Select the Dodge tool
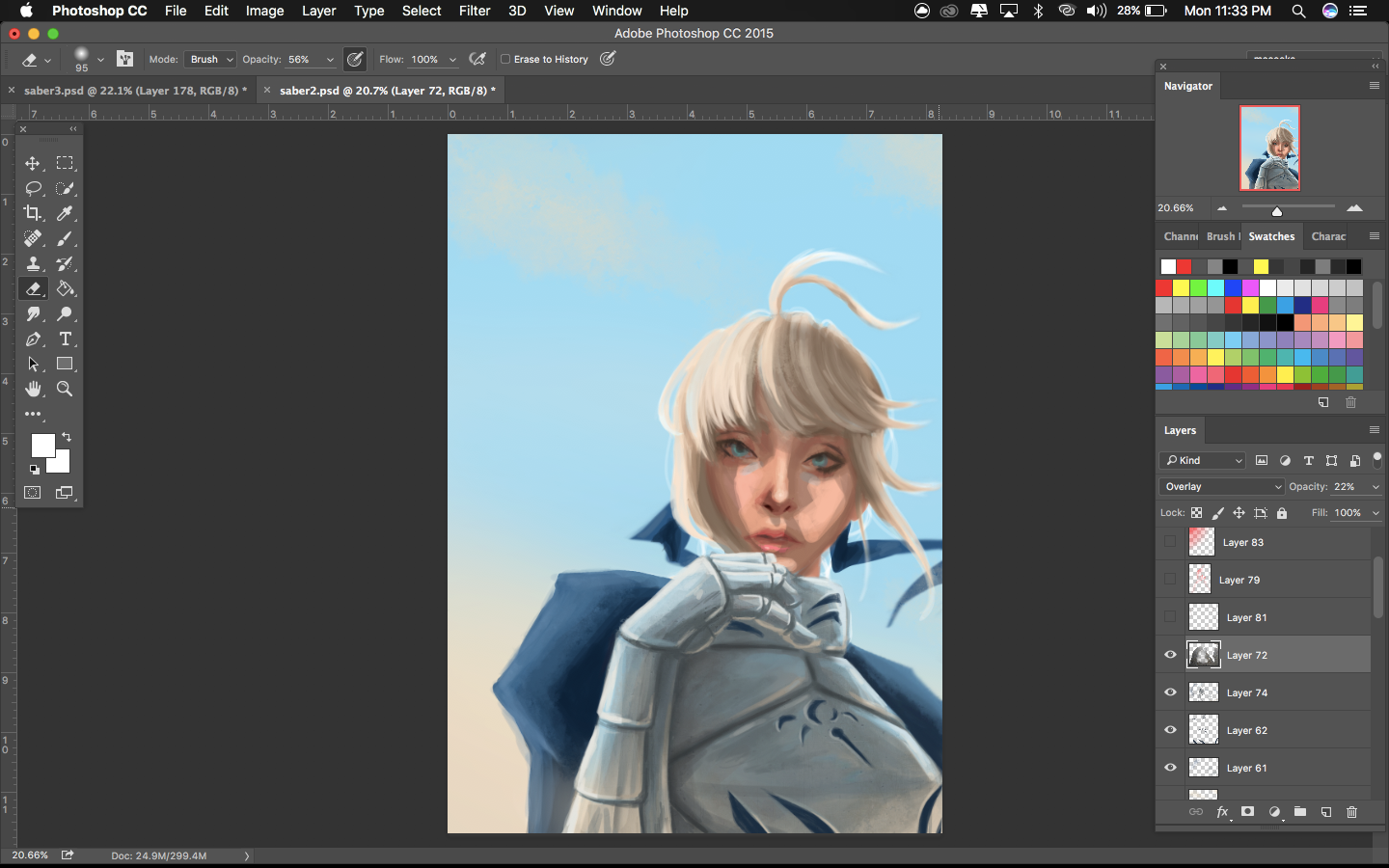The height and width of the screenshot is (868, 1389). [65, 313]
